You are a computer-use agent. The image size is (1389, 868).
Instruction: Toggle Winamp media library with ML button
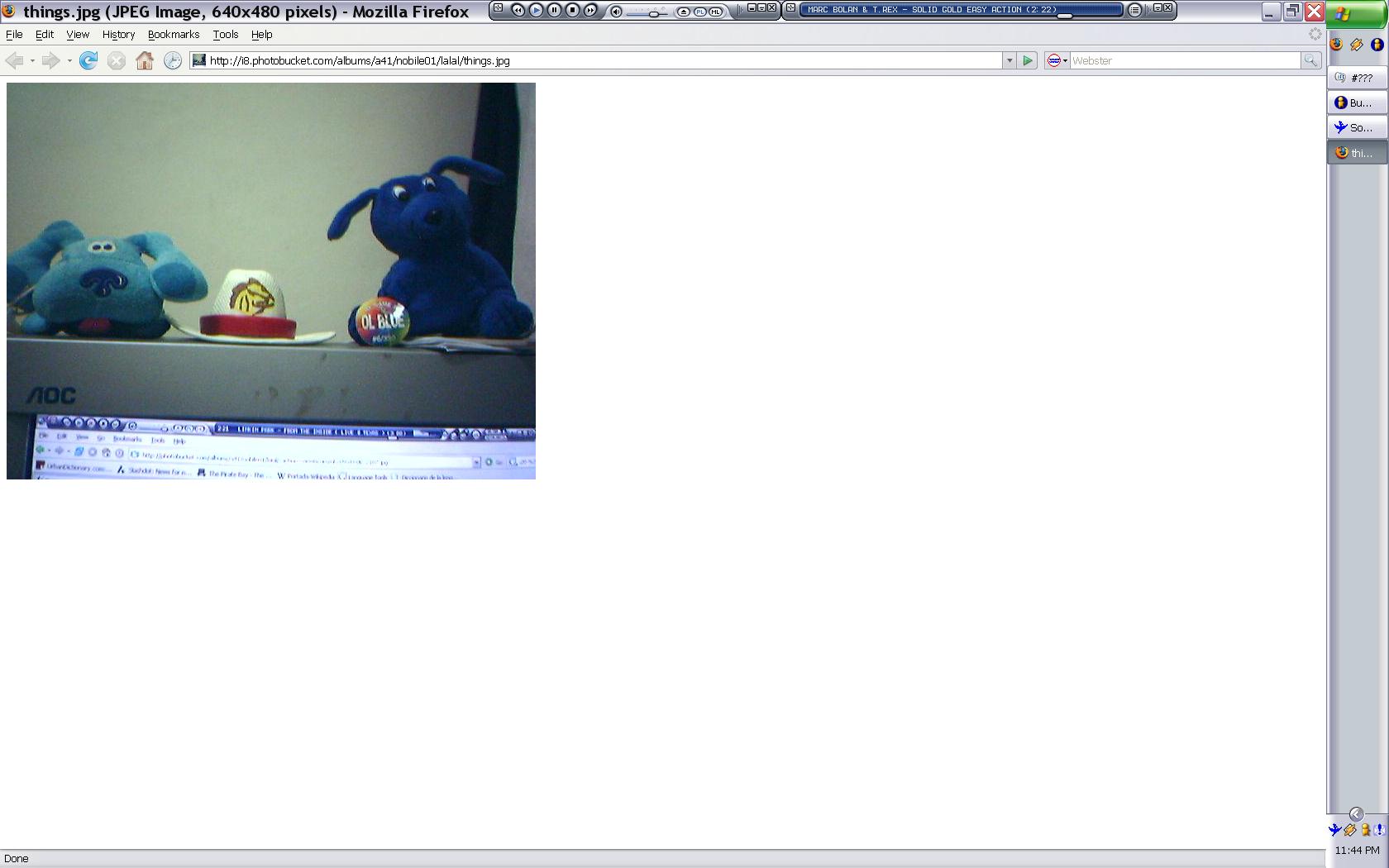[715, 12]
